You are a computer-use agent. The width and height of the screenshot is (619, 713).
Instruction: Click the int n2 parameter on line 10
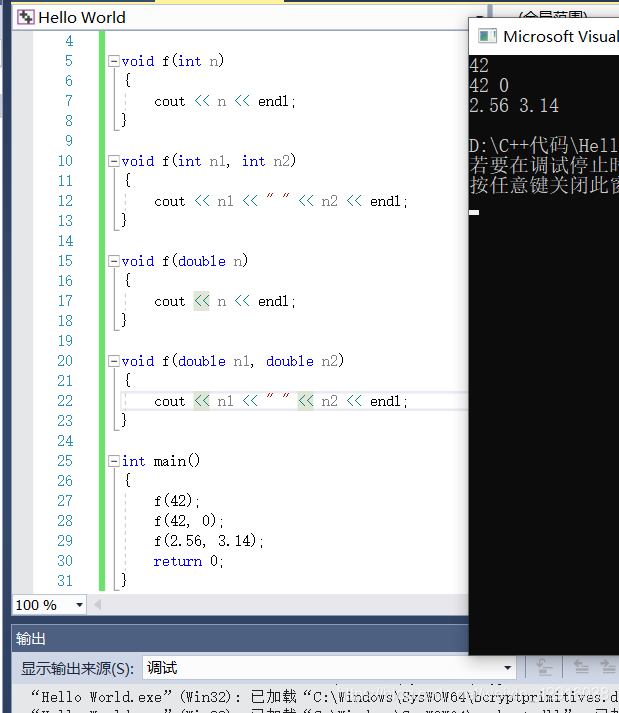pos(266,161)
